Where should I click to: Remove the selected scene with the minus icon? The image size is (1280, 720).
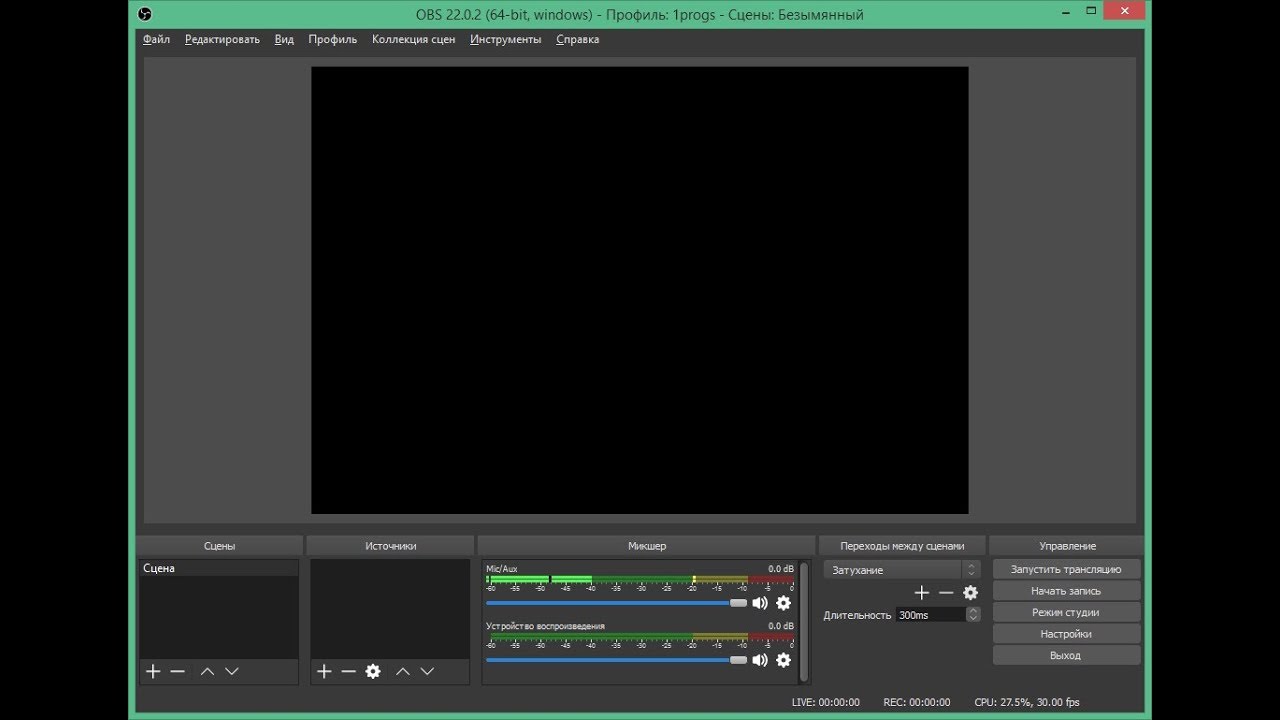(178, 672)
